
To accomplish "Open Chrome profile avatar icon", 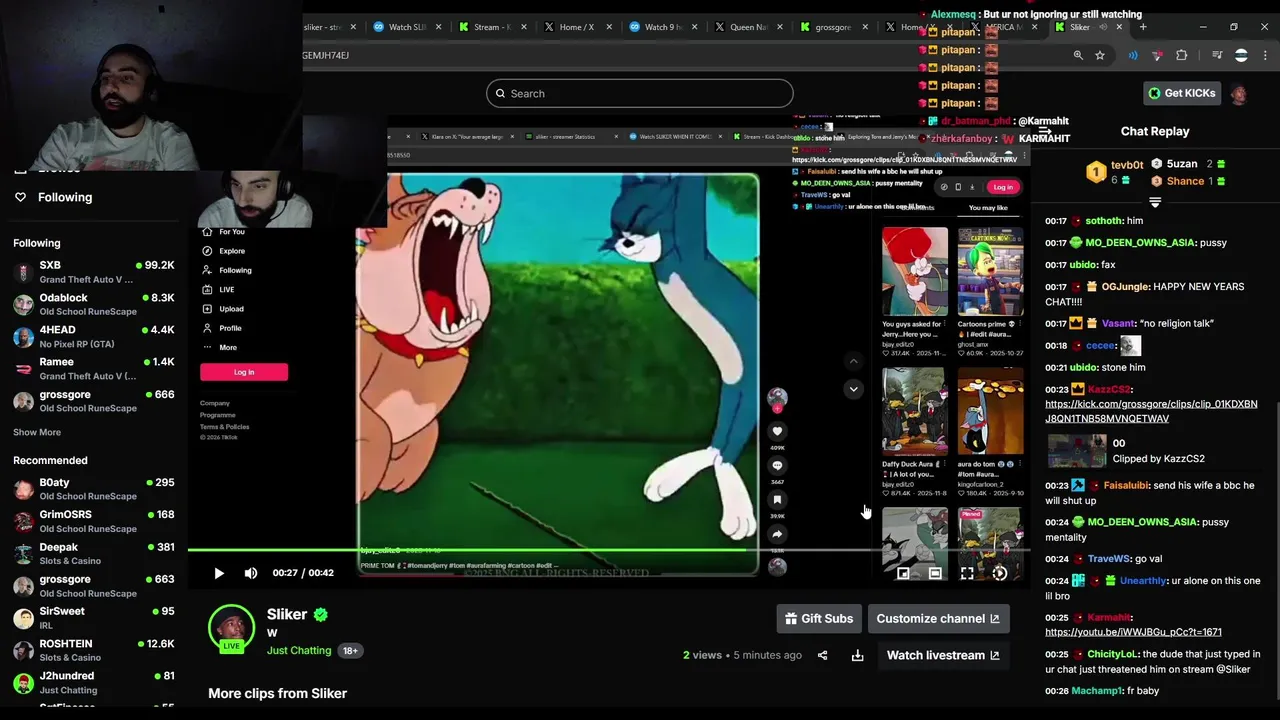I will coord(1241,55).
